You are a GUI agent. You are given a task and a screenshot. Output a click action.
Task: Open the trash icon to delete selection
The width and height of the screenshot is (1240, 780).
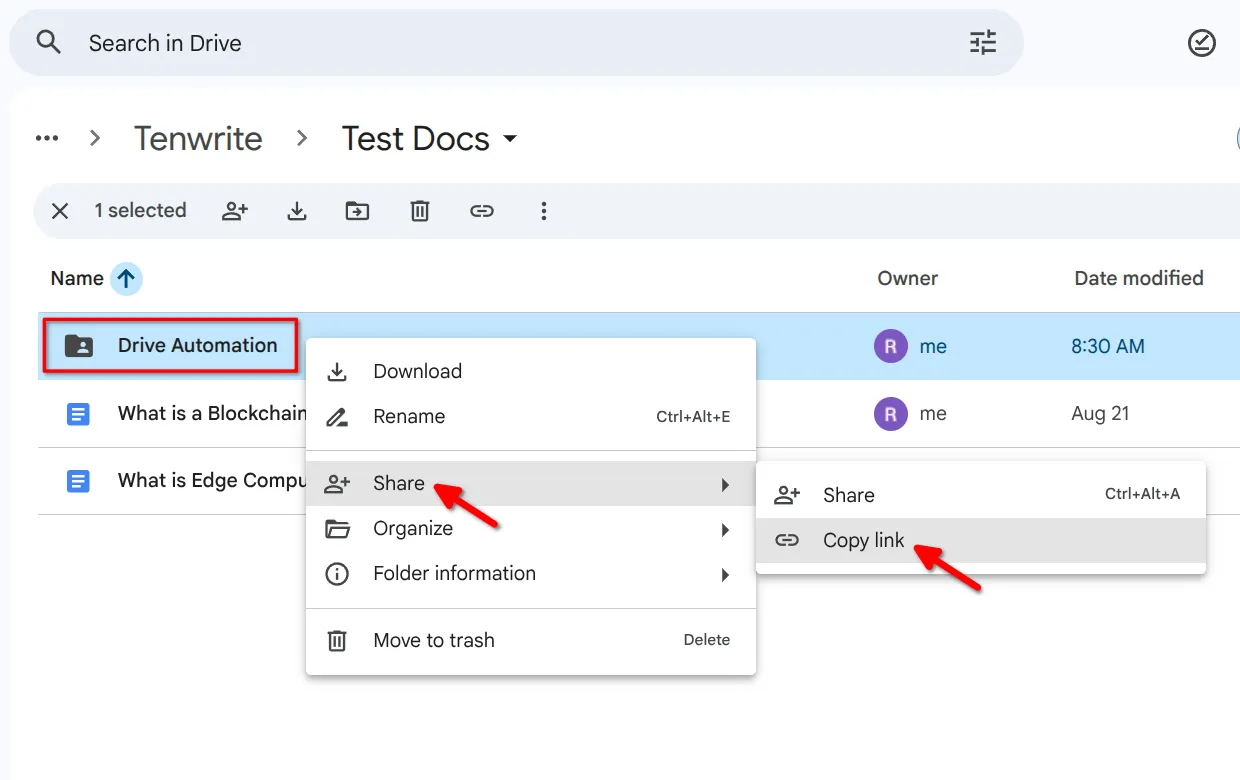tap(419, 211)
